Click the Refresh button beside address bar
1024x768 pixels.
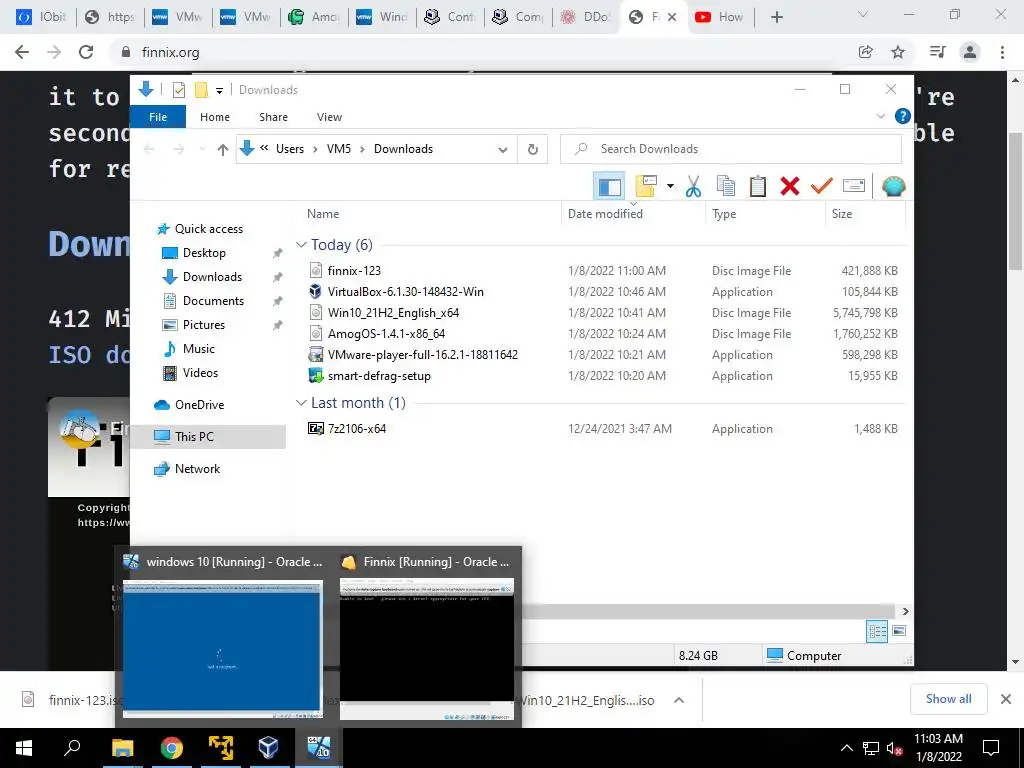532,150
